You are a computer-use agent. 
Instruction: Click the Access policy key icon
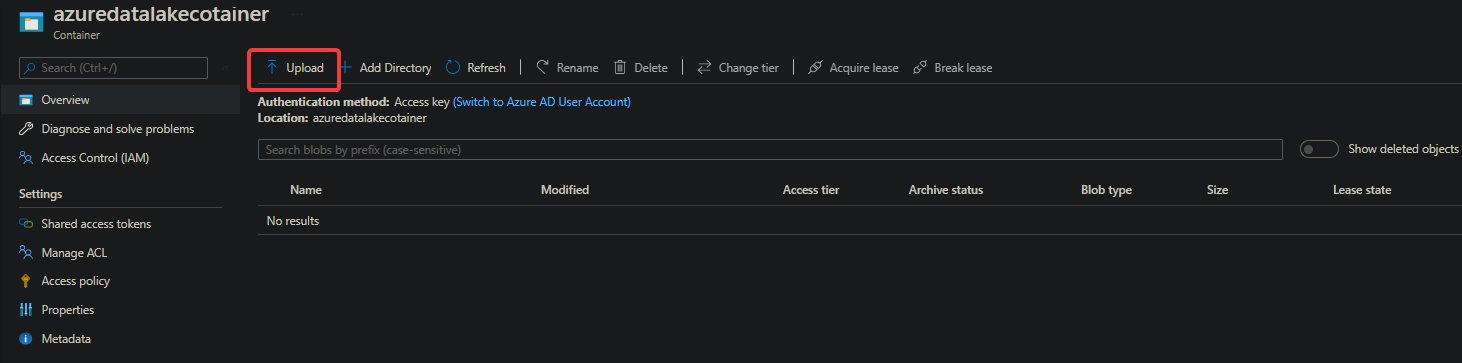[x=26, y=281]
